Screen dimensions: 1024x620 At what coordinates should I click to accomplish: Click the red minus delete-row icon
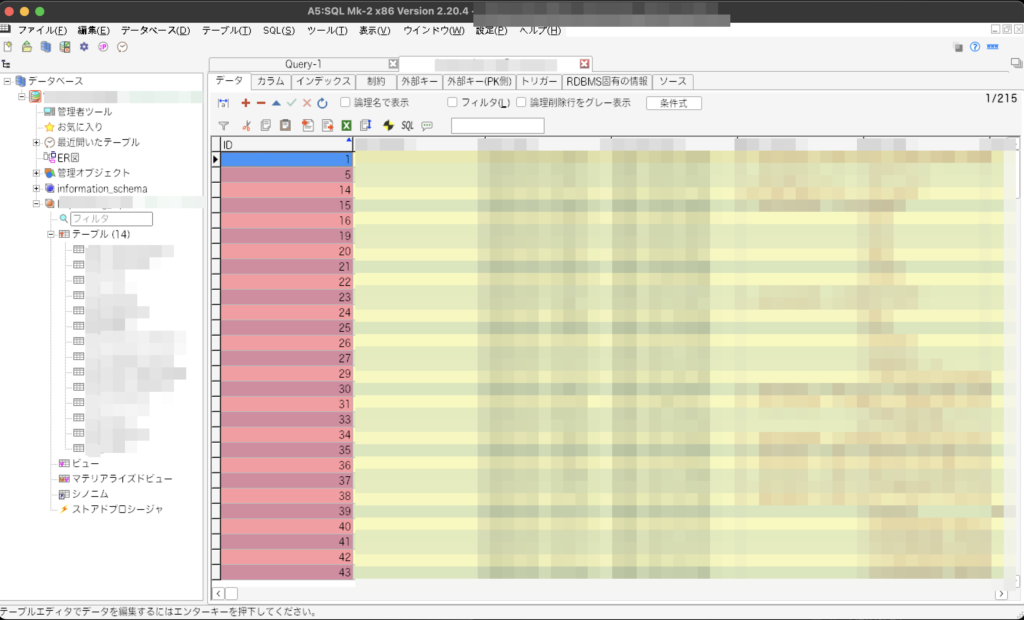261,103
